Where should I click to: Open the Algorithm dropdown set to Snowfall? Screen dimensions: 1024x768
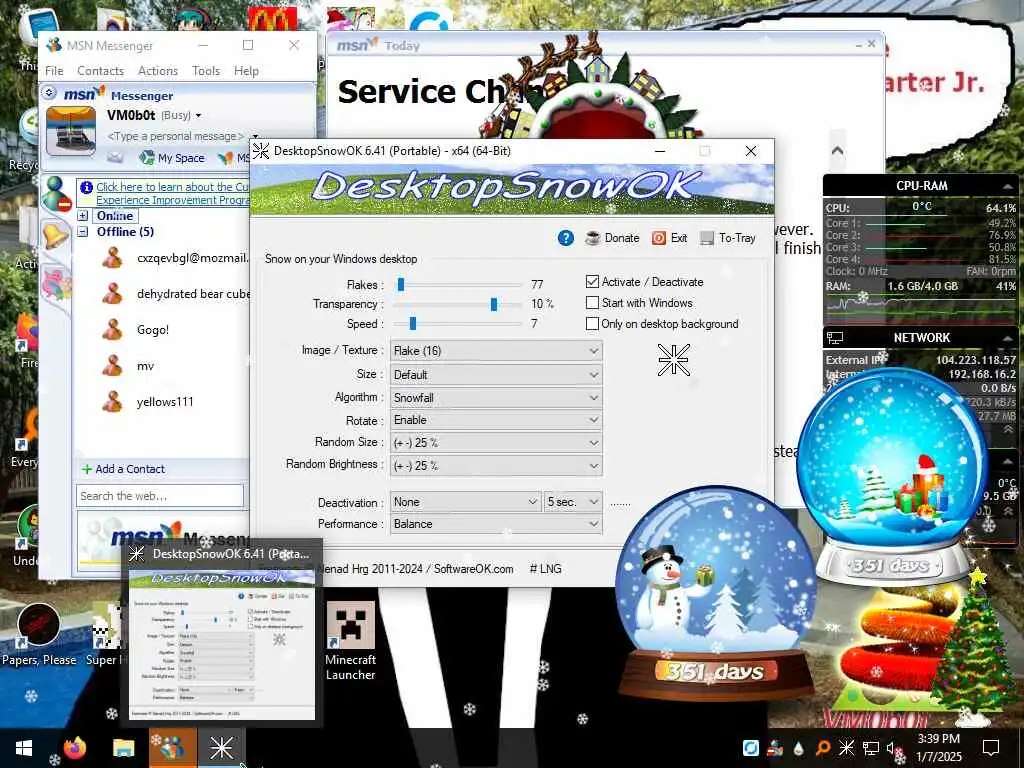(496, 397)
